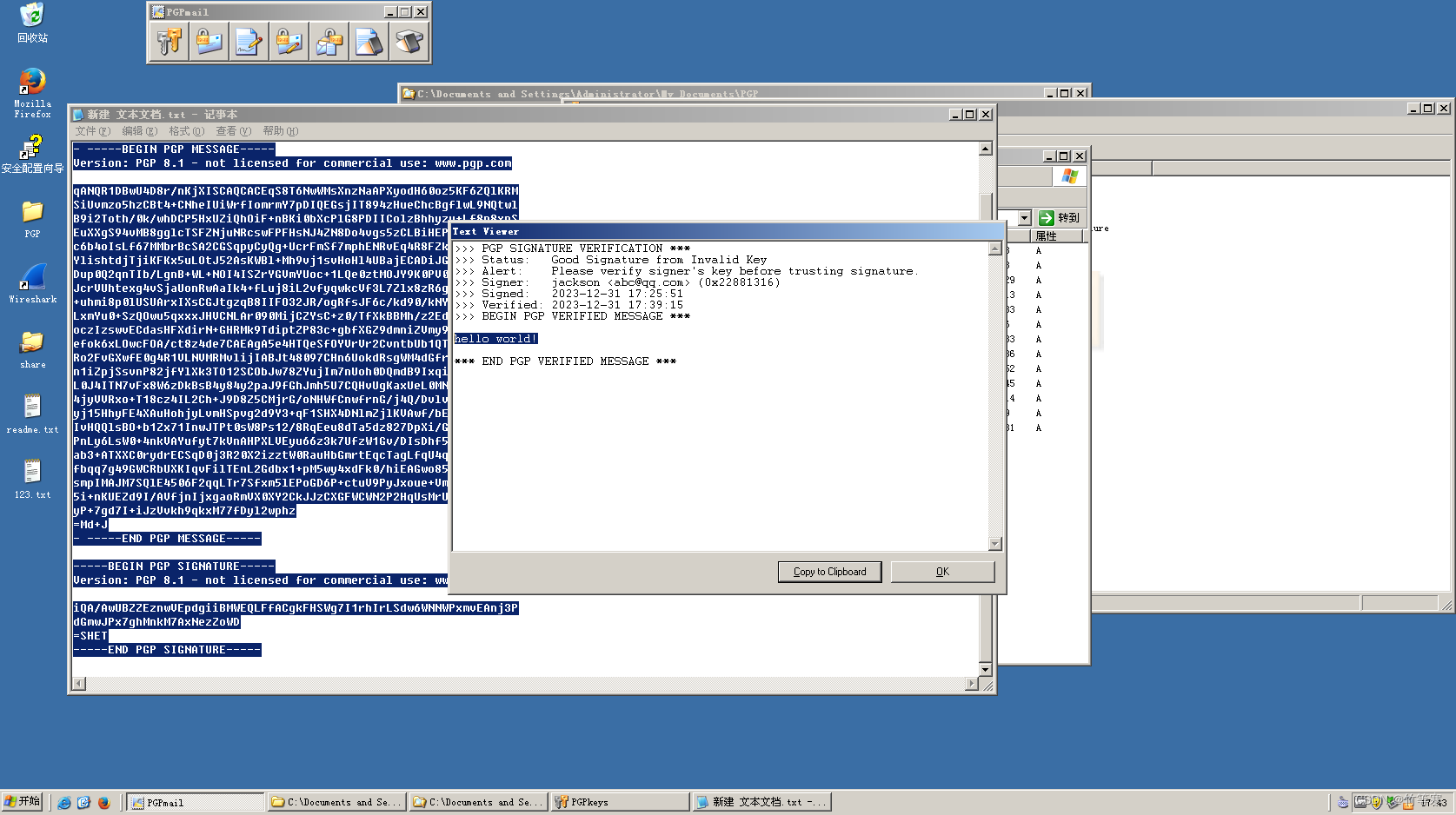Select the Wireshark desktop icon
The height and width of the screenshot is (815, 1456).
[32, 284]
